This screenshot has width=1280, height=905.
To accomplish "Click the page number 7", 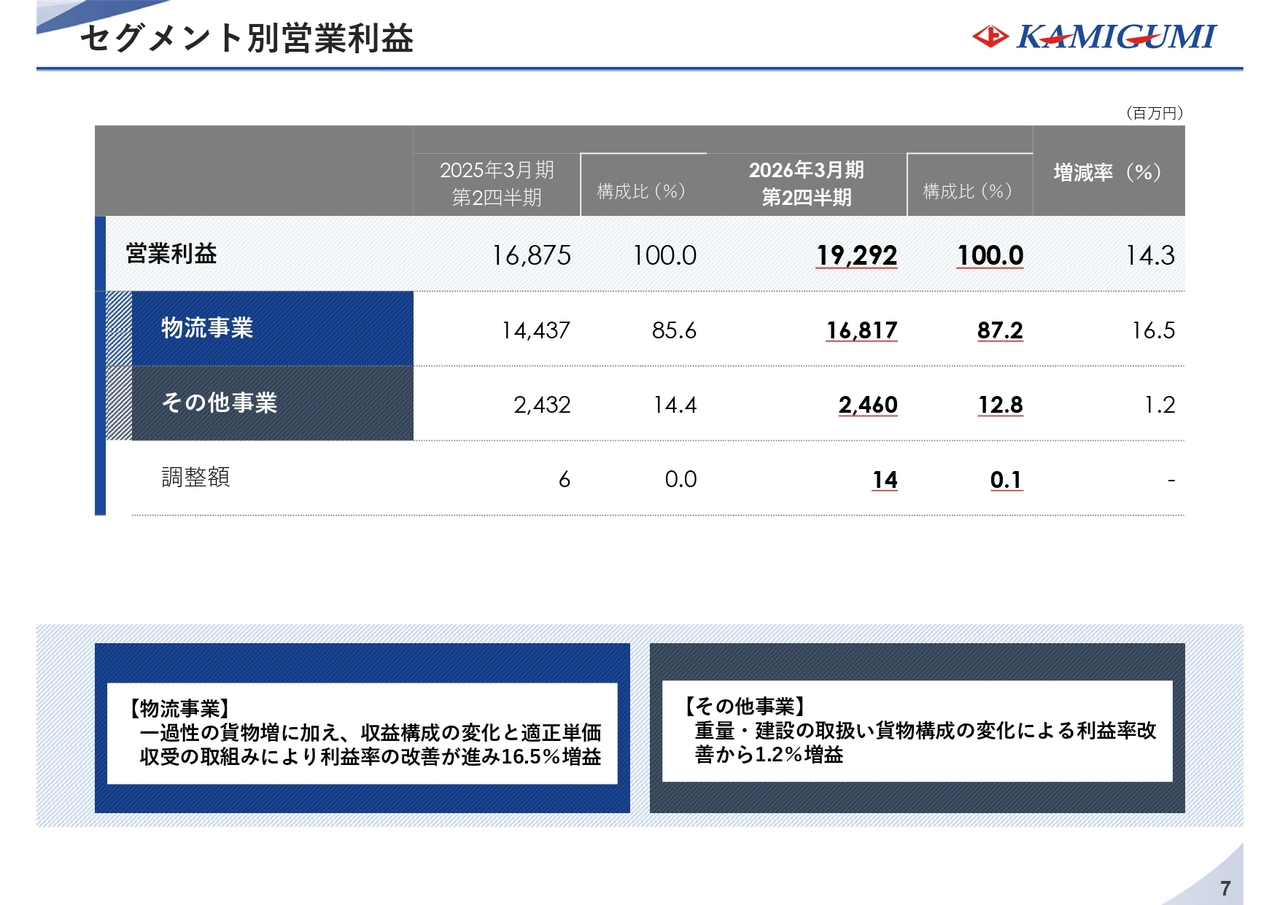I will click(1225, 889).
